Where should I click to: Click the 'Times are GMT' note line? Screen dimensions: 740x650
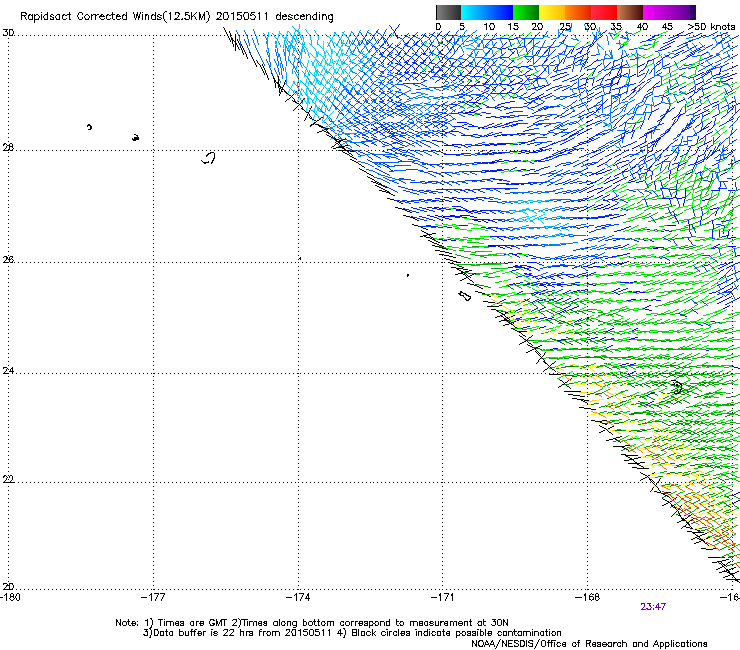point(312,623)
